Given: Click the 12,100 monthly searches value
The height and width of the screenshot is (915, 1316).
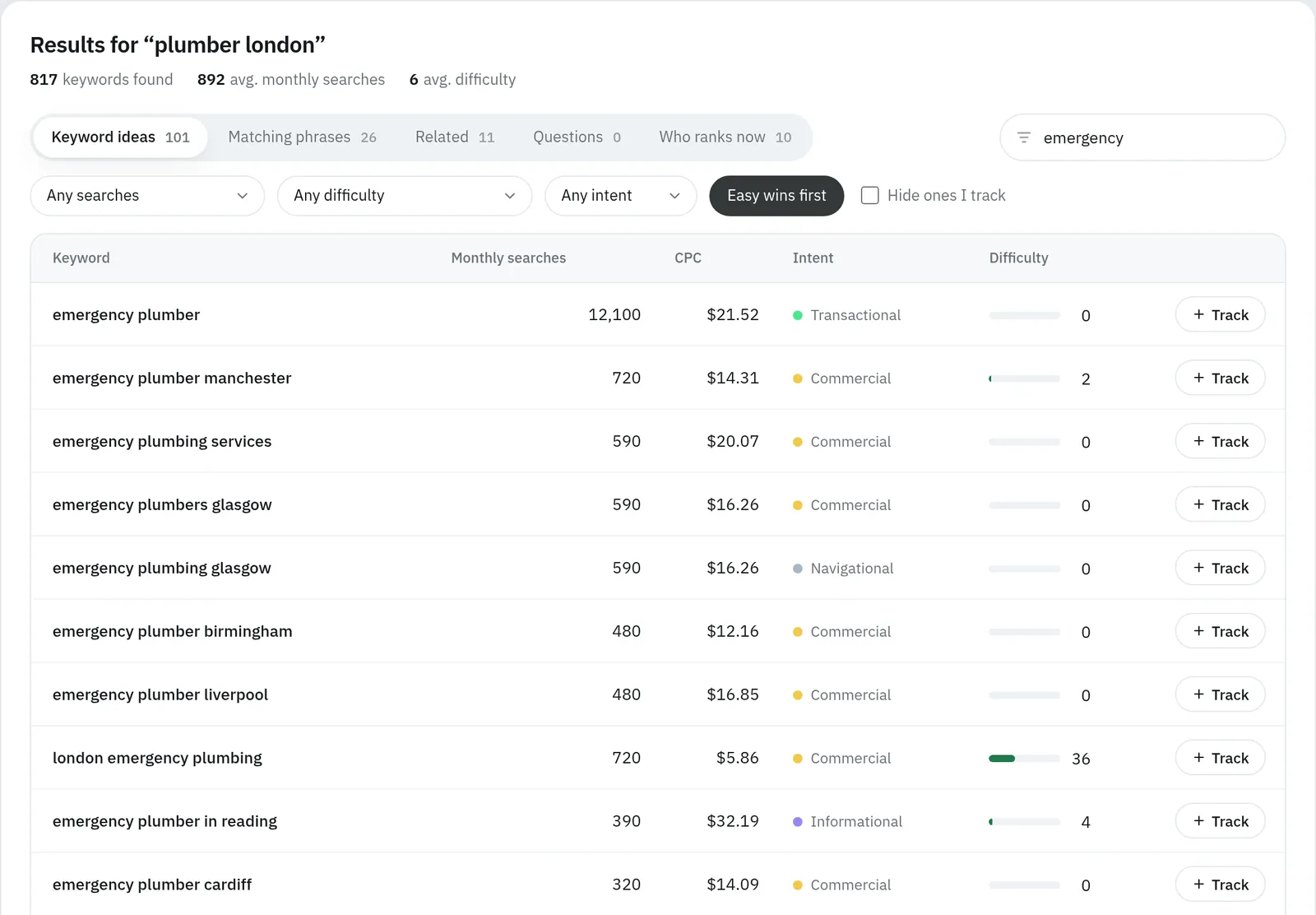Looking at the screenshot, I should click(x=614, y=315).
